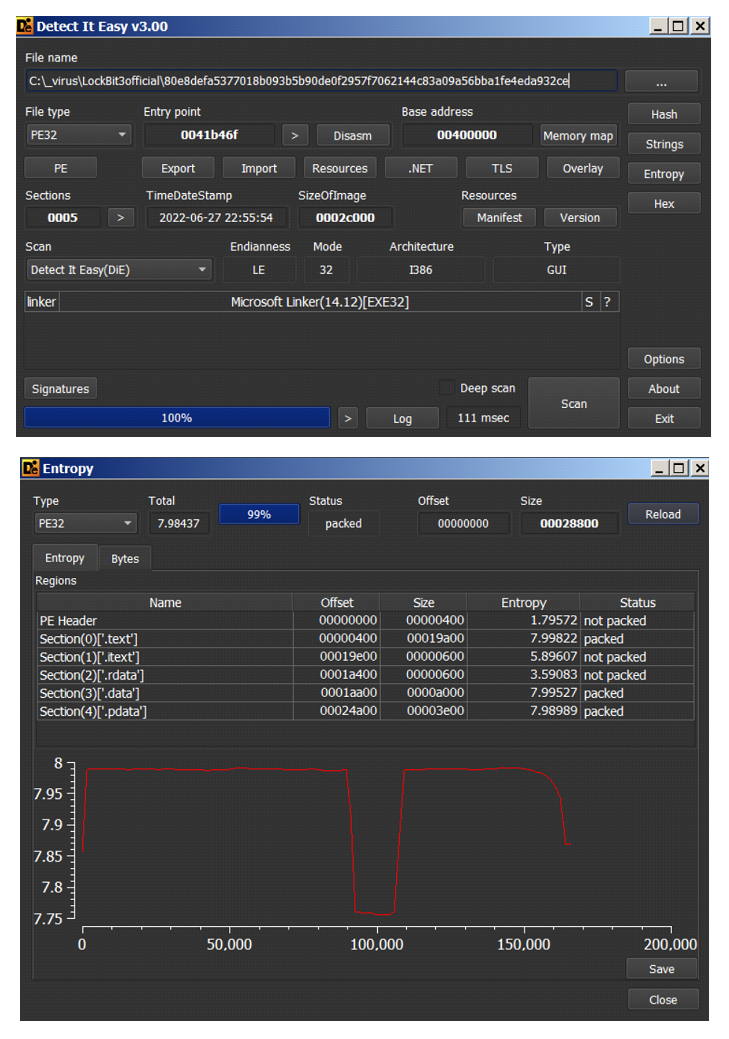Open the Memory map view
This screenshot has width=729, height=1039.
[x=577, y=136]
